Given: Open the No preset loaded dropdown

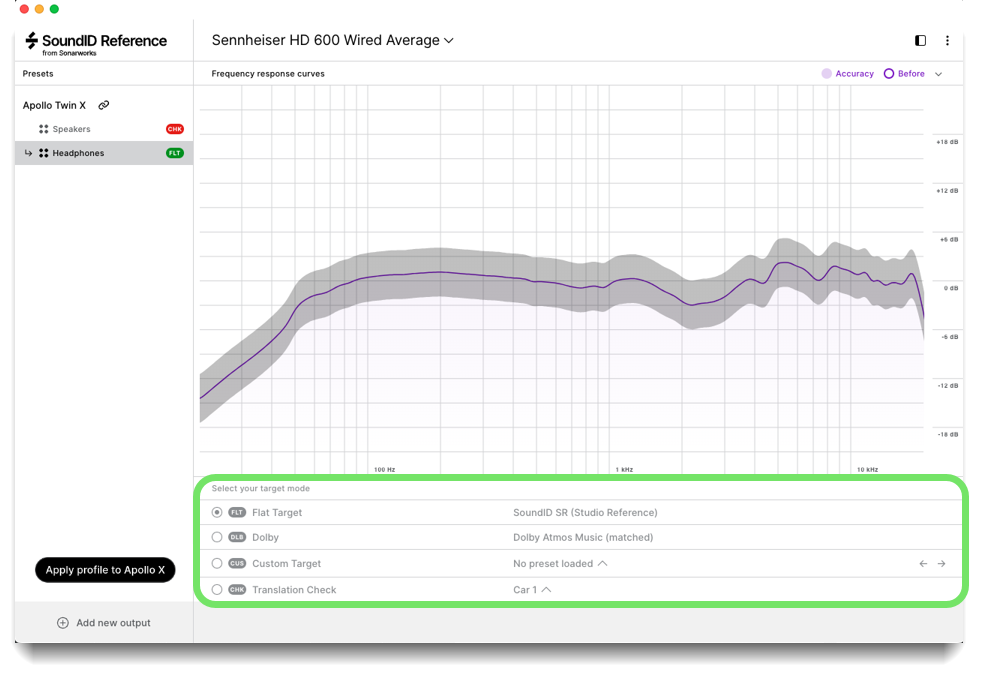Looking at the screenshot, I should pos(560,564).
